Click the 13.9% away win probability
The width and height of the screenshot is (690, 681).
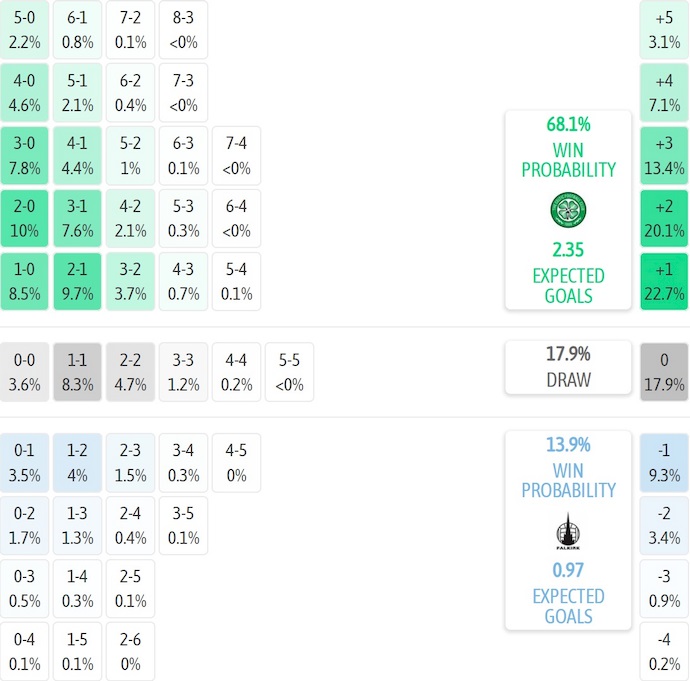pyautogui.click(x=568, y=445)
